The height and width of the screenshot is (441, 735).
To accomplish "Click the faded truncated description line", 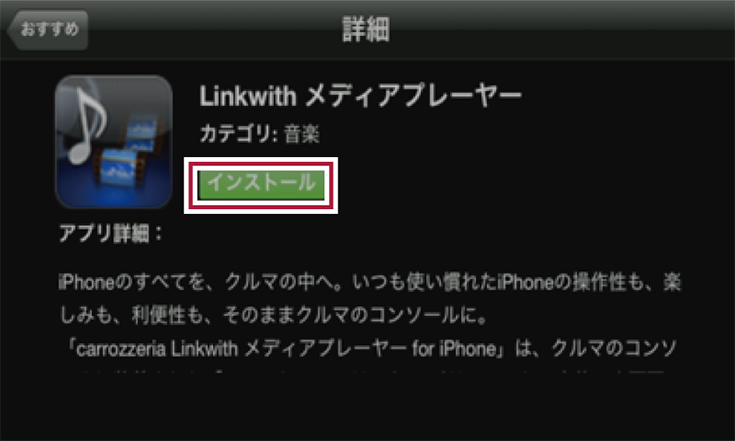I will click(370, 373).
